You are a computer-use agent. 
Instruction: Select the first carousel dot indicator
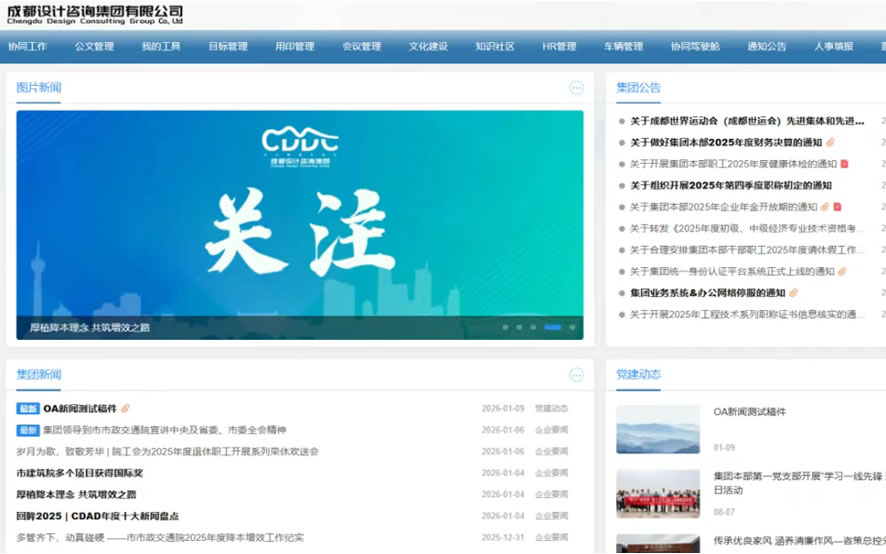[505, 327]
